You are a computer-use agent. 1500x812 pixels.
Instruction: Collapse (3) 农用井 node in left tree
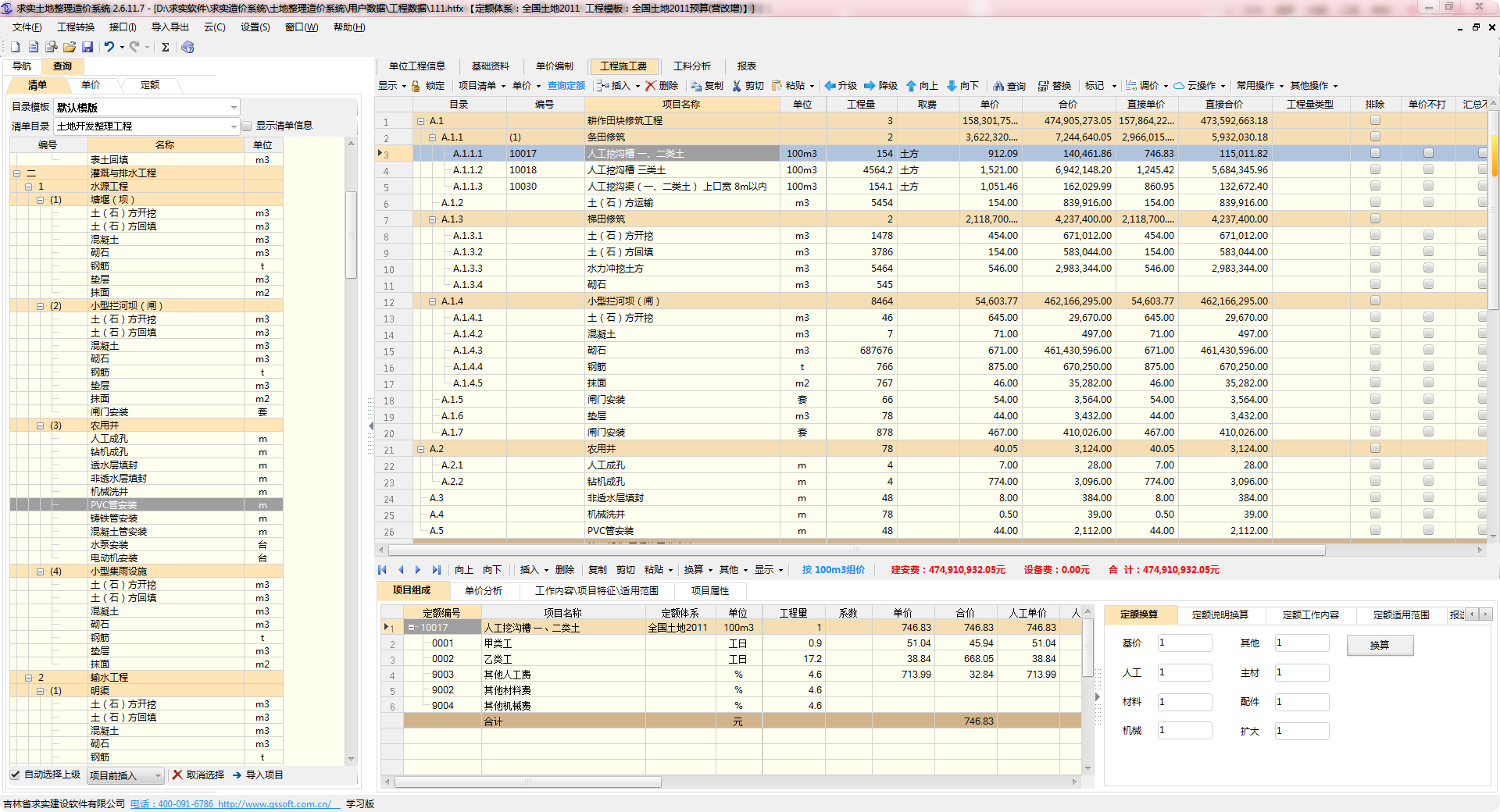[x=40, y=426]
